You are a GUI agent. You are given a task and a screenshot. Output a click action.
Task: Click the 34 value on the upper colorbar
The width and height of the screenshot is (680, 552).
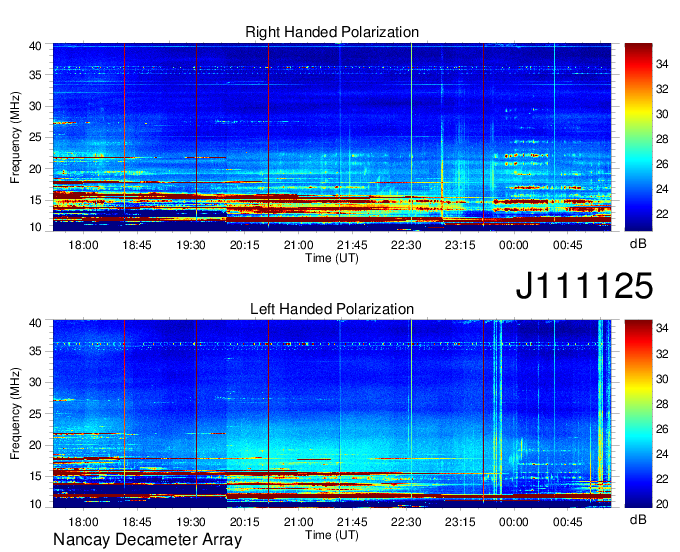[x=662, y=65]
